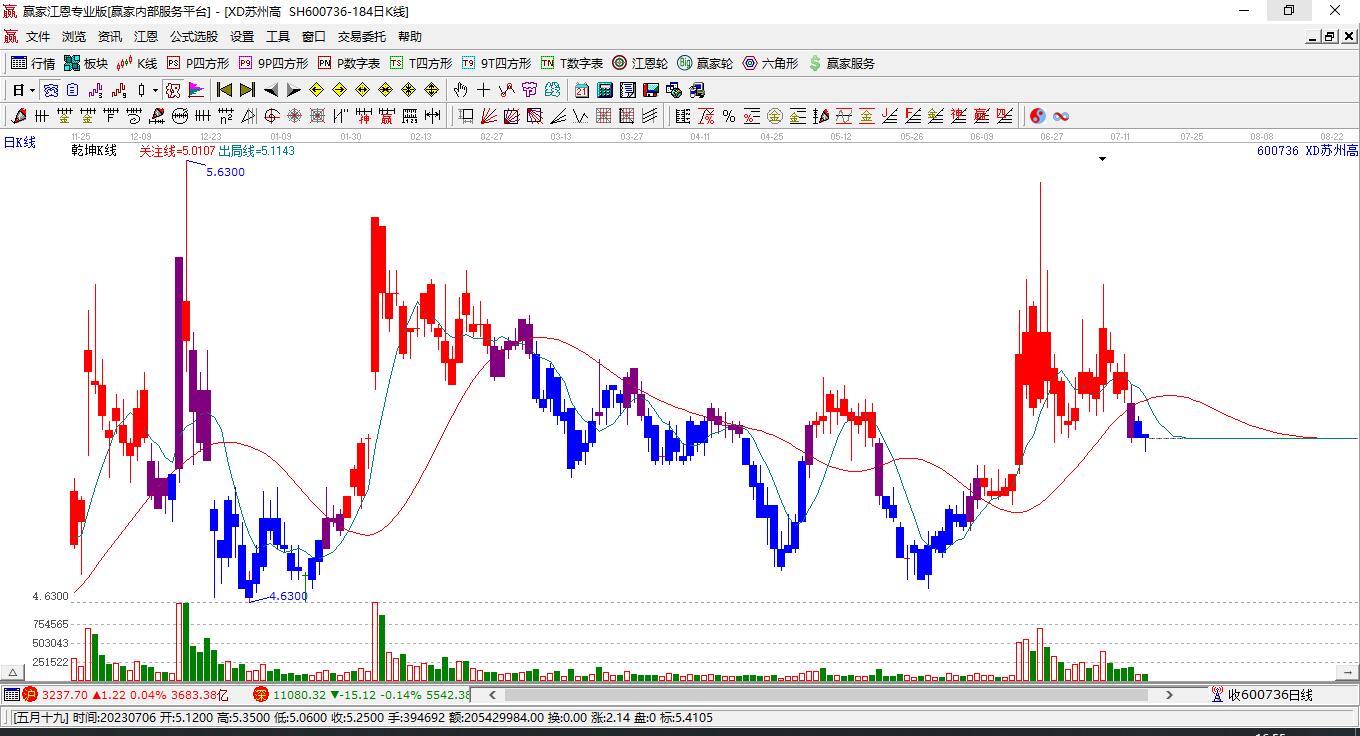Click the percent sign tool icon
The height and width of the screenshot is (736, 1360).
pos(729,116)
